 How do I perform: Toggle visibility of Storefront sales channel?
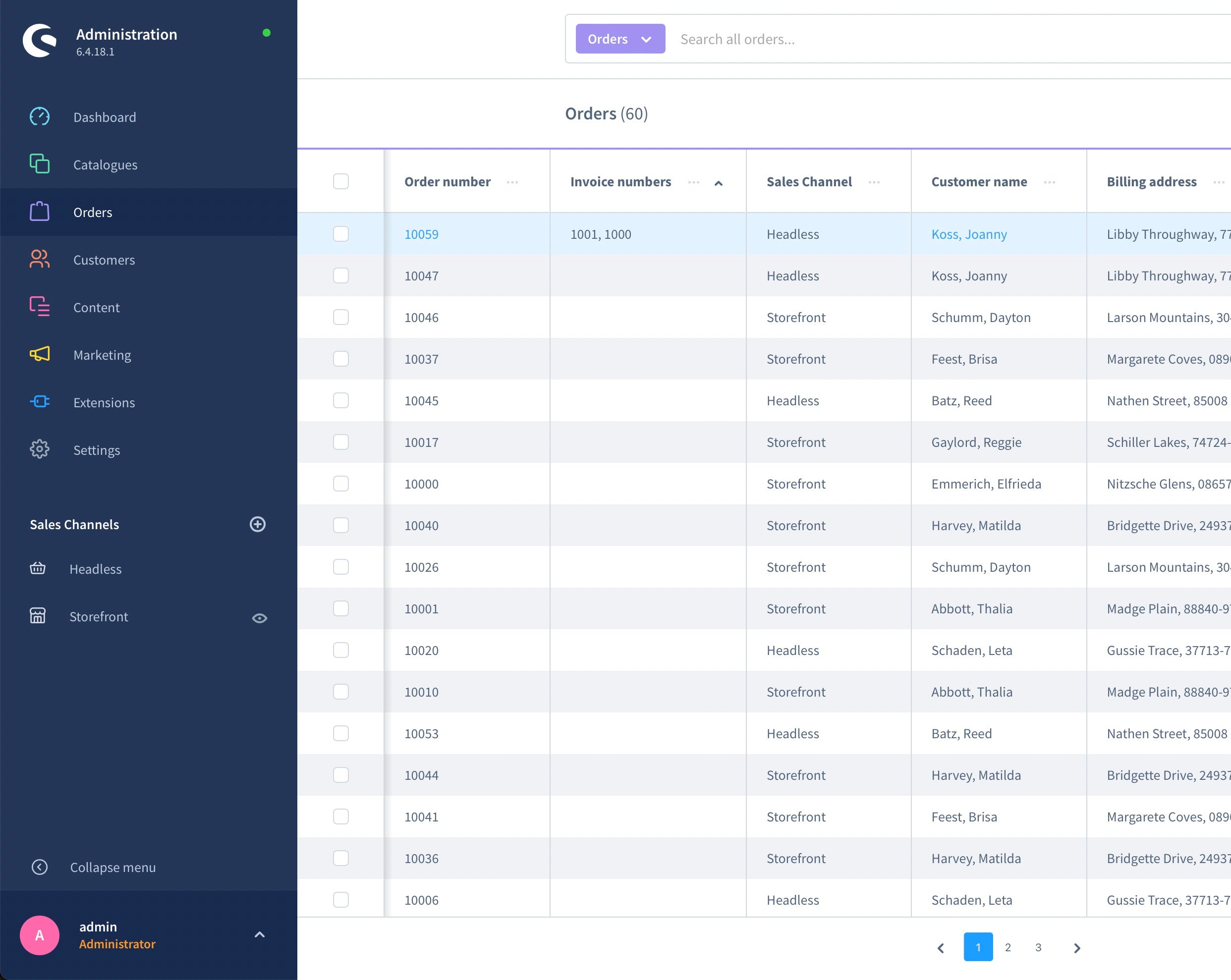pyautogui.click(x=261, y=618)
